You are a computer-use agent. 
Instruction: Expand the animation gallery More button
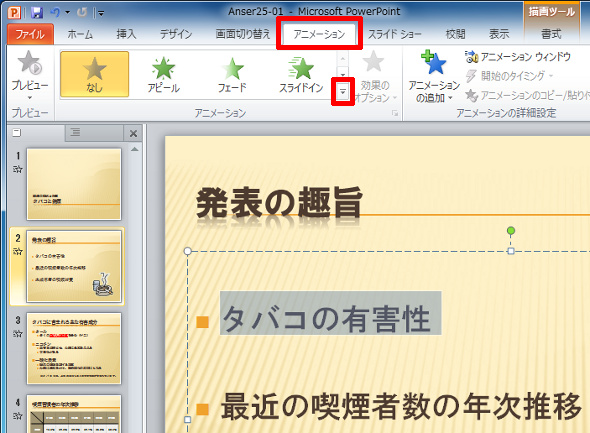(x=343, y=91)
